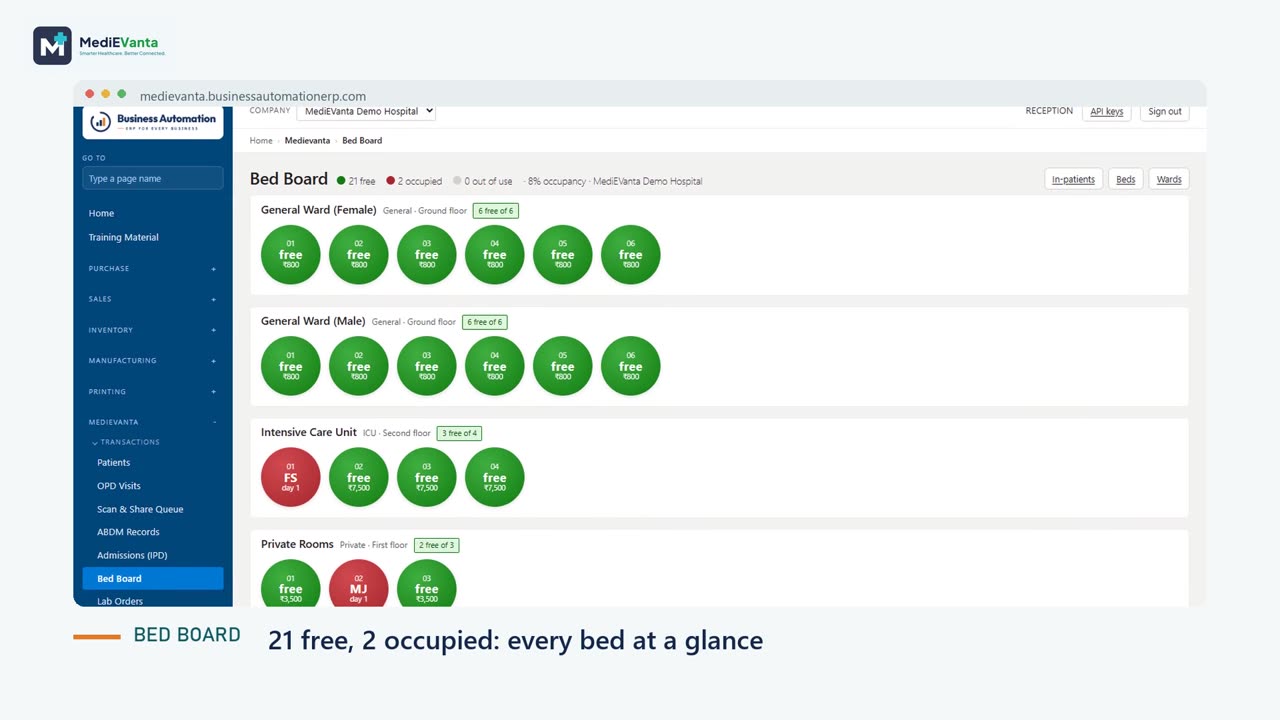Select free bed 01 in General Ward (Female)

(x=290, y=254)
